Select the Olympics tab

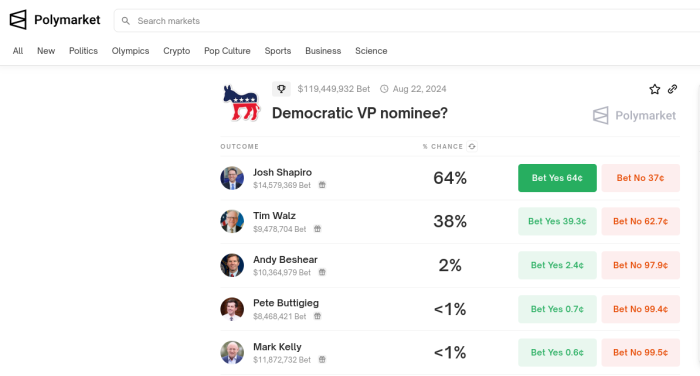(x=130, y=51)
